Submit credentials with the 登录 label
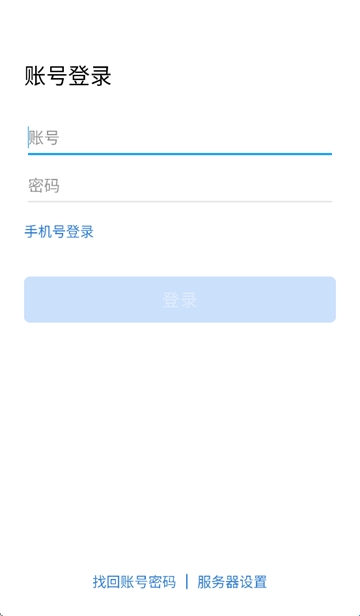Viewport: 360px width, 616px height. 180,300
